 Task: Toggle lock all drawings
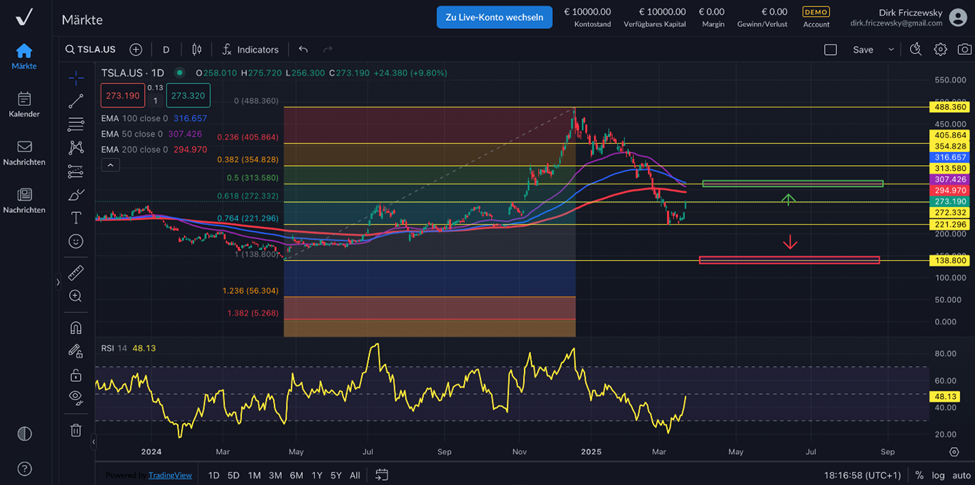(76, 375)
